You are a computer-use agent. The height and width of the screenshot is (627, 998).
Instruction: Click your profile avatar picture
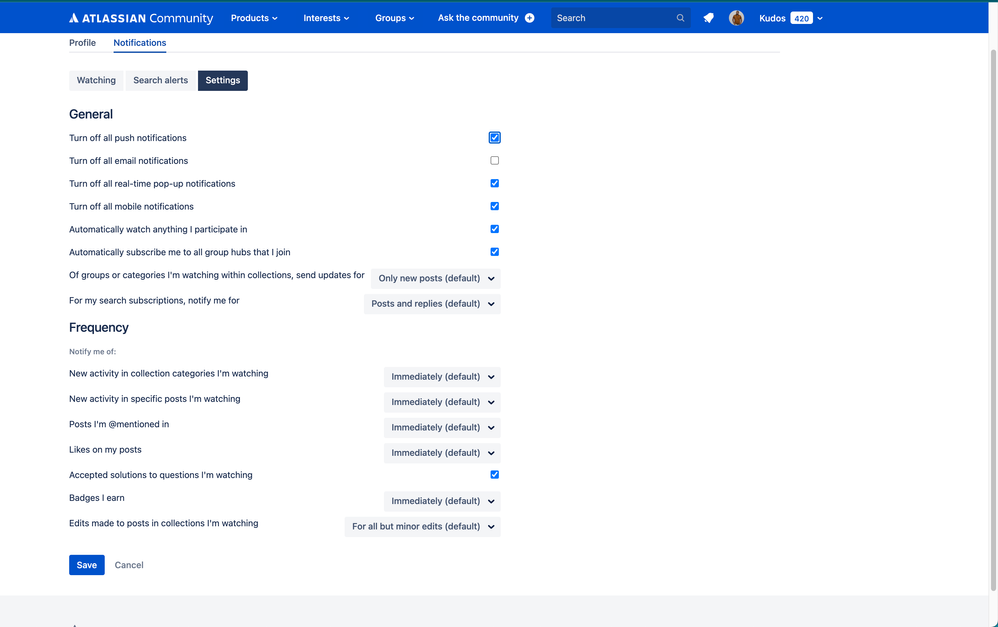pyautogui.click(x=737, y=17)
